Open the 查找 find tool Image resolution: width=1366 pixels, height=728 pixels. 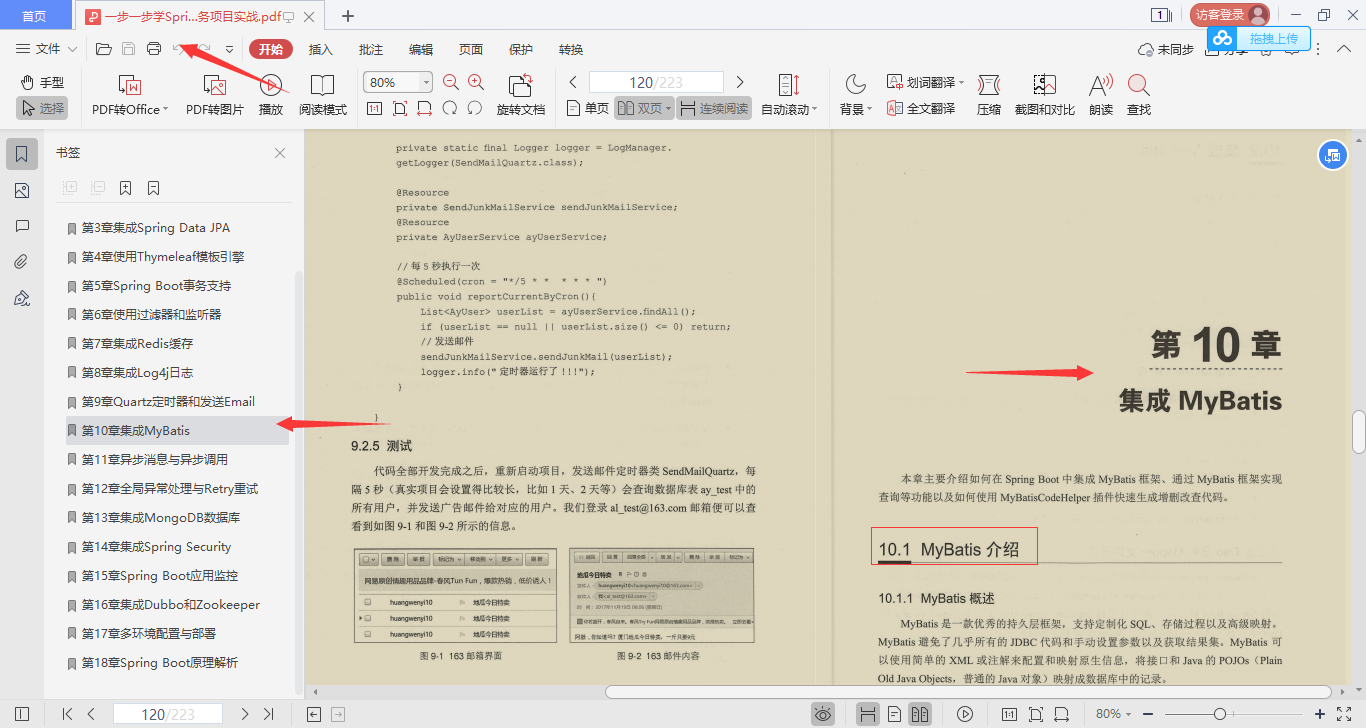click(x=1138, y=96)
